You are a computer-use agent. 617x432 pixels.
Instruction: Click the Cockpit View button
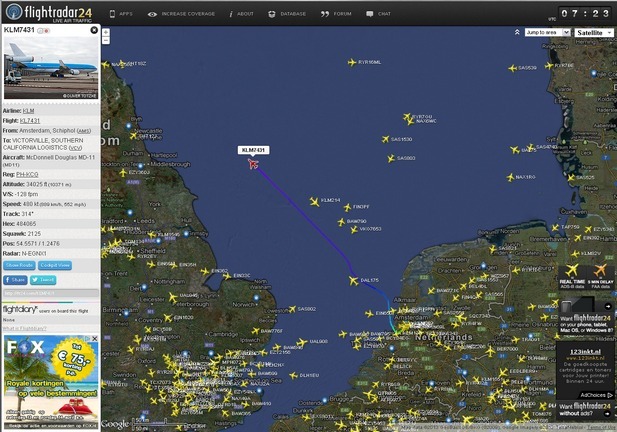tap(55, 266)
